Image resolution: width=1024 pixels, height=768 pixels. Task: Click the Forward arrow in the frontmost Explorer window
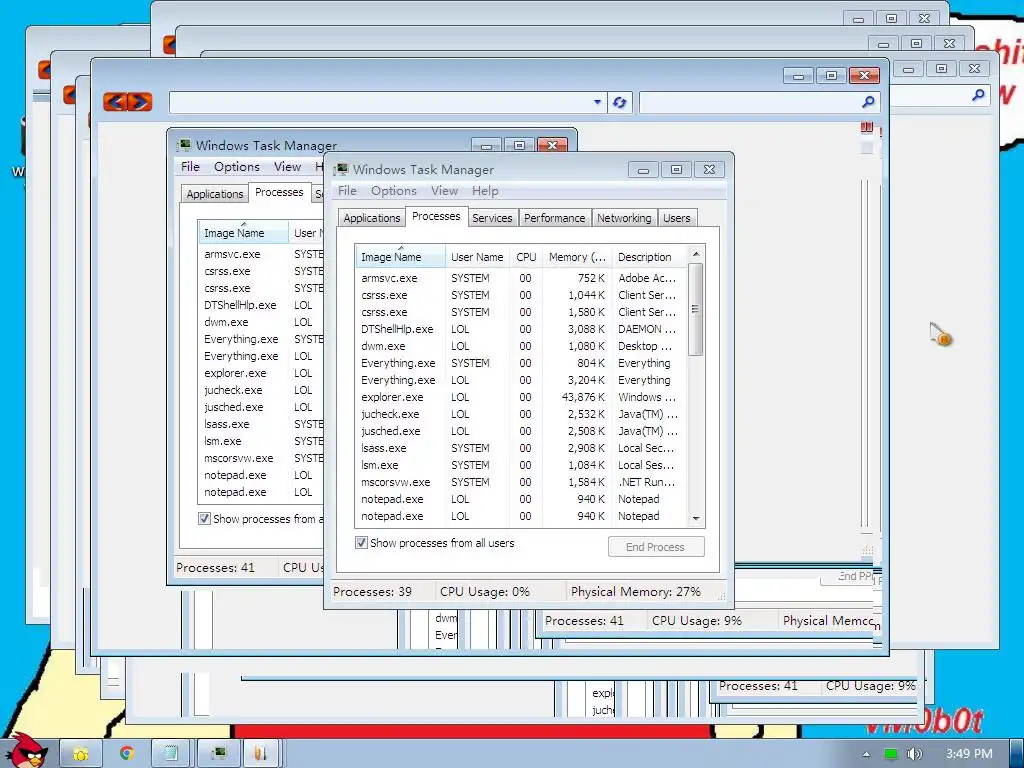tap(140, 102)
